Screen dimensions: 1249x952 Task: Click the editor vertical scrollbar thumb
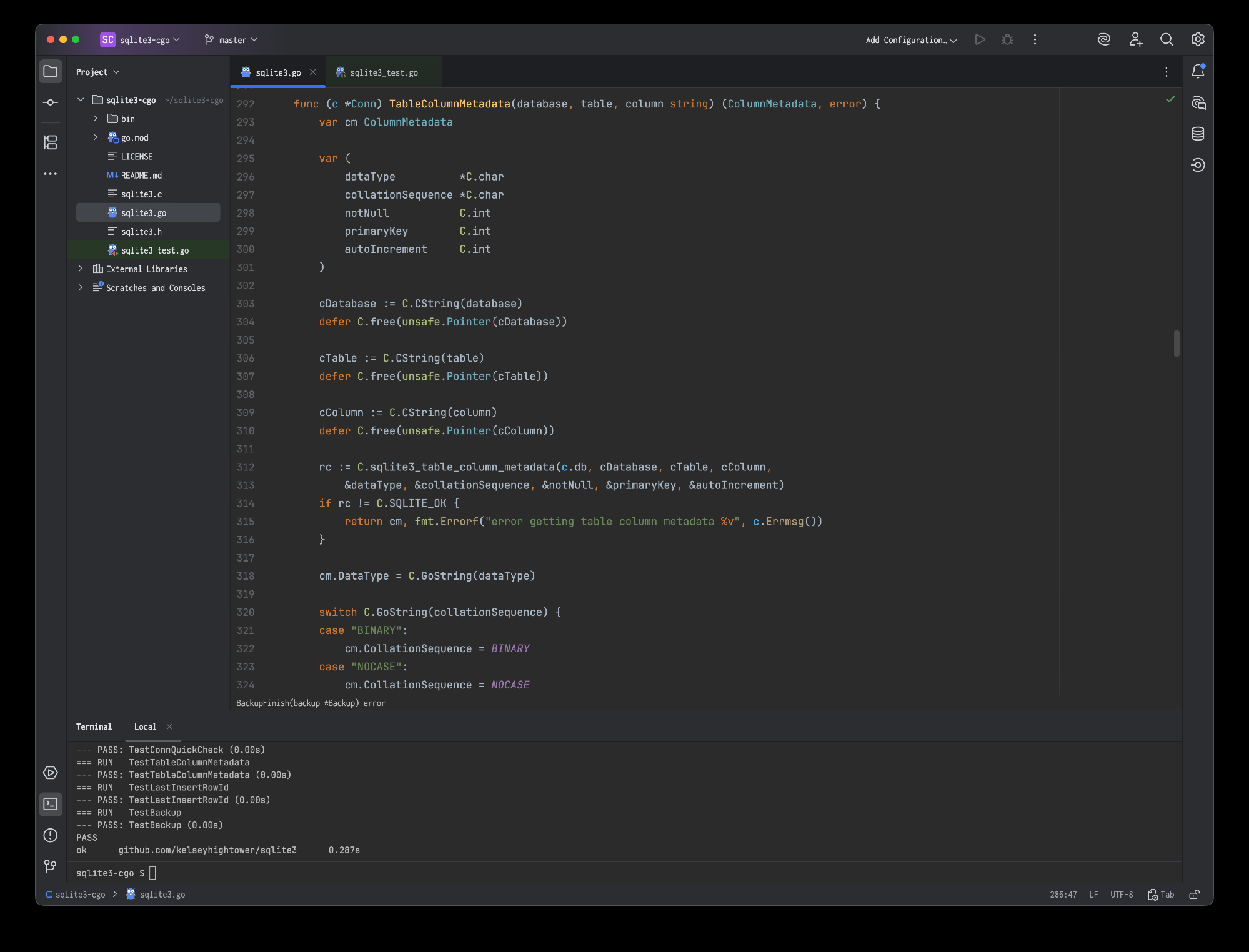tap(1177, 344)
